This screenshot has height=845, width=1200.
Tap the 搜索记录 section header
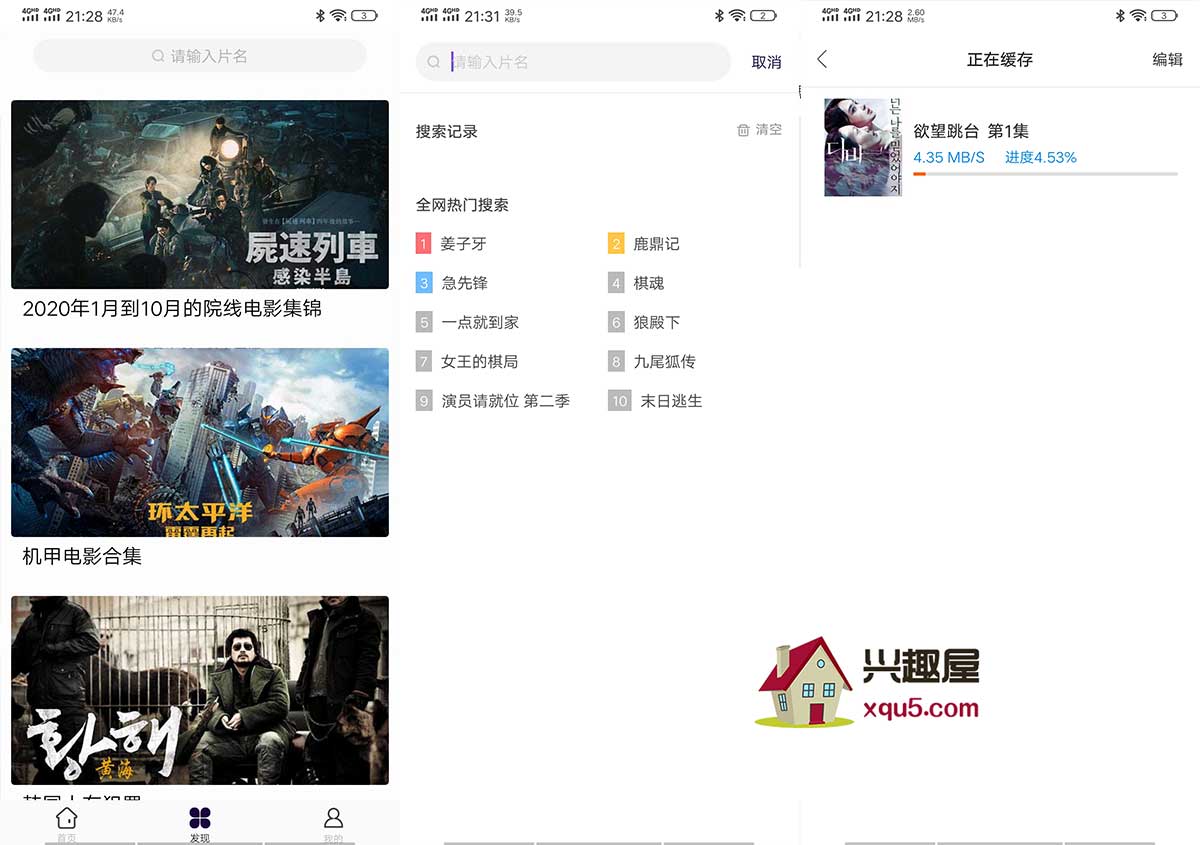[447, 131]
